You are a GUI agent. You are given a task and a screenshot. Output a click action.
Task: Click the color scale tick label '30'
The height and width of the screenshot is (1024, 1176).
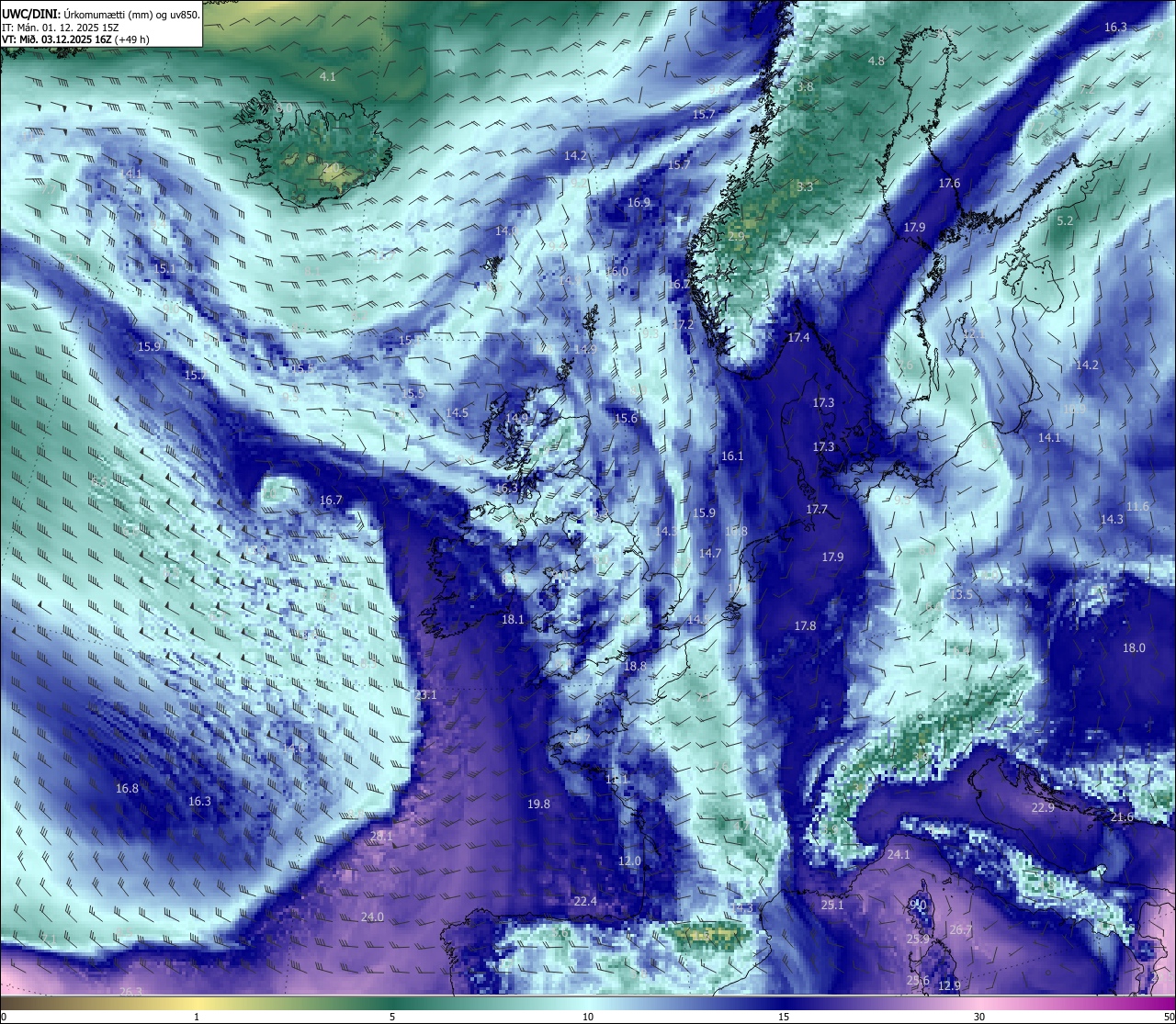[x=979, y=1017]
